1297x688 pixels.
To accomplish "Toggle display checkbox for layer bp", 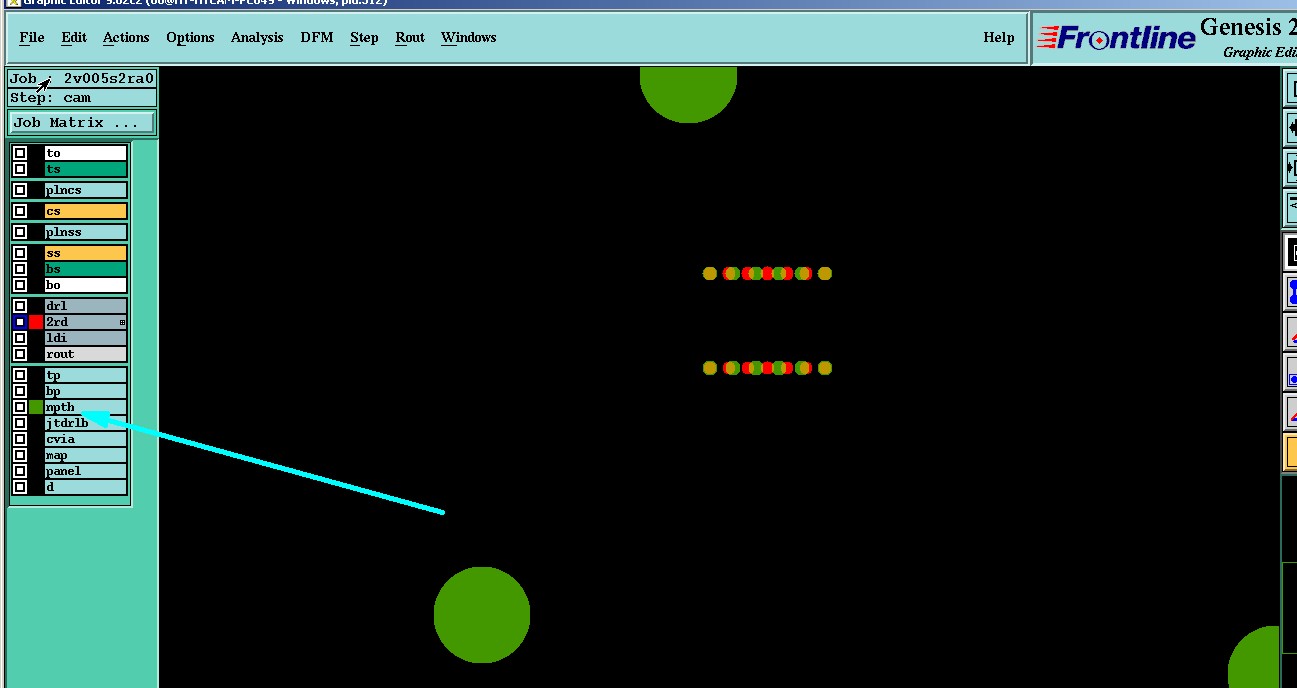I will [20, 391].
